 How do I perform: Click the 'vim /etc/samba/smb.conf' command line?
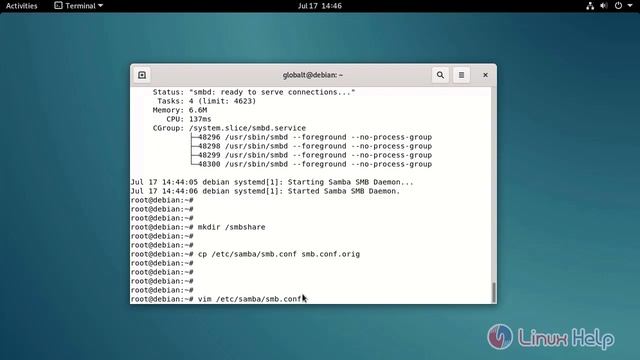pyautogui.click(x=216, y=299)
